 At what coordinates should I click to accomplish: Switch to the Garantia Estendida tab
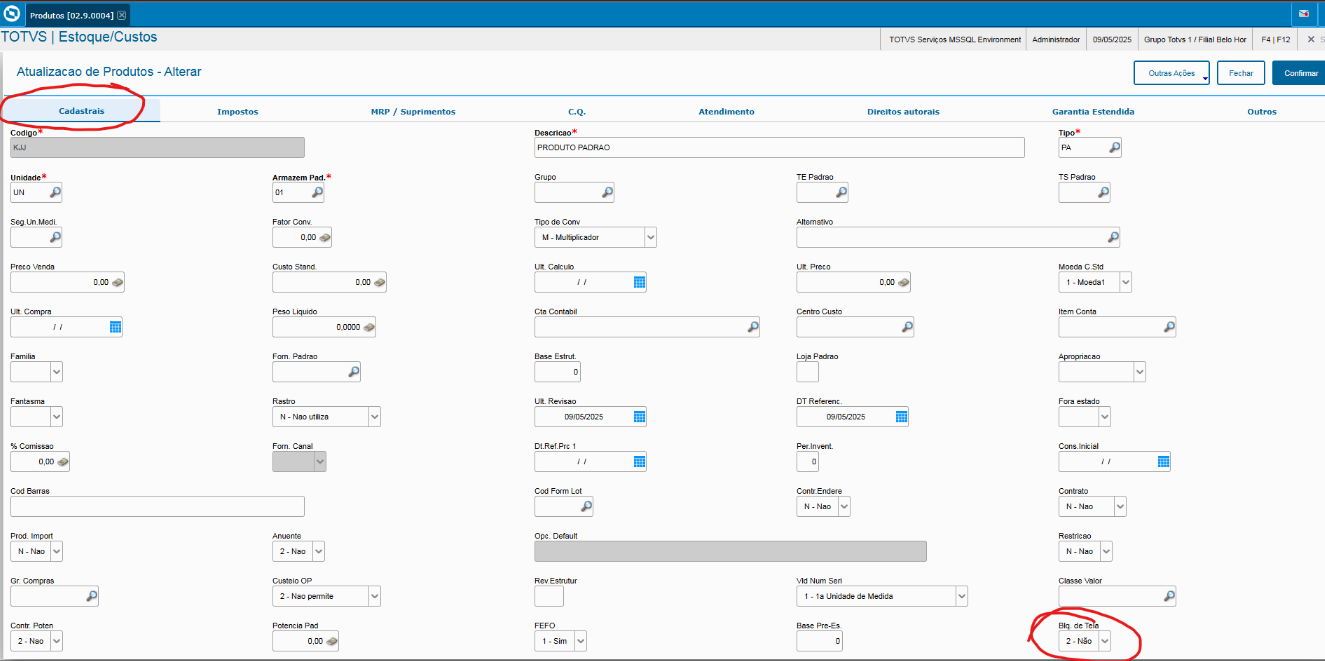click(1093, 112)
